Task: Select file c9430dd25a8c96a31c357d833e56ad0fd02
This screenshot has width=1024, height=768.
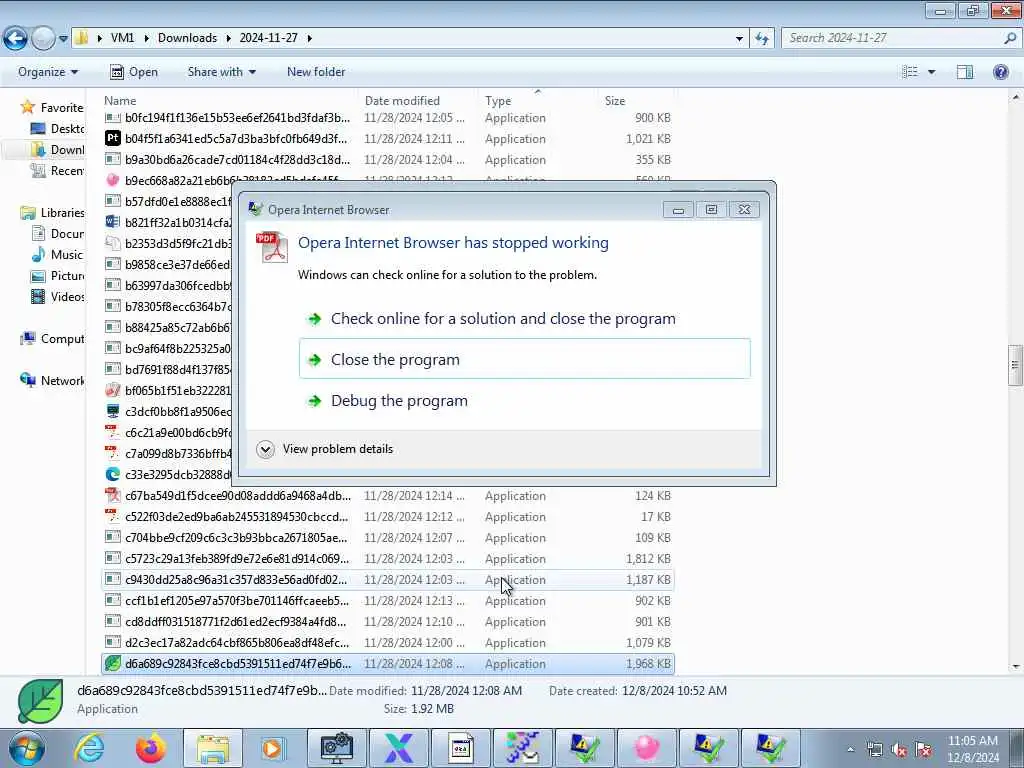Action: click(389, 580)
